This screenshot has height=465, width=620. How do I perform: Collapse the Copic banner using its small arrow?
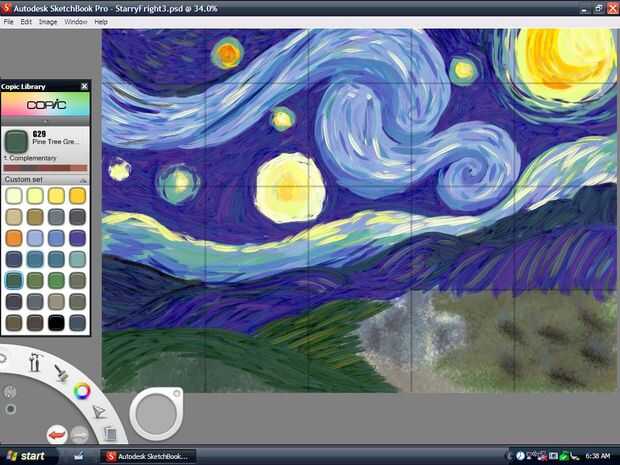(x=46, y=121)
